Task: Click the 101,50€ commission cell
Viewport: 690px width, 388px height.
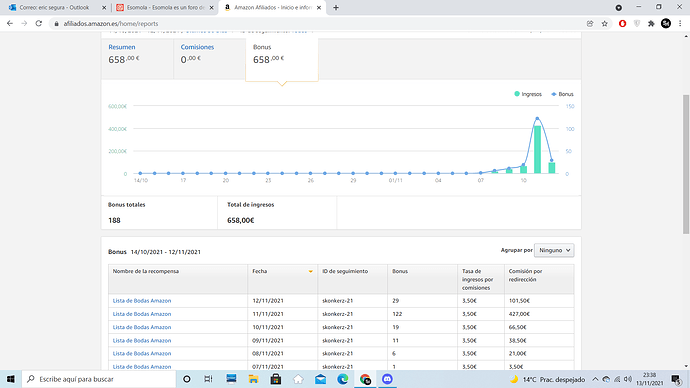Action: point(539,301)
